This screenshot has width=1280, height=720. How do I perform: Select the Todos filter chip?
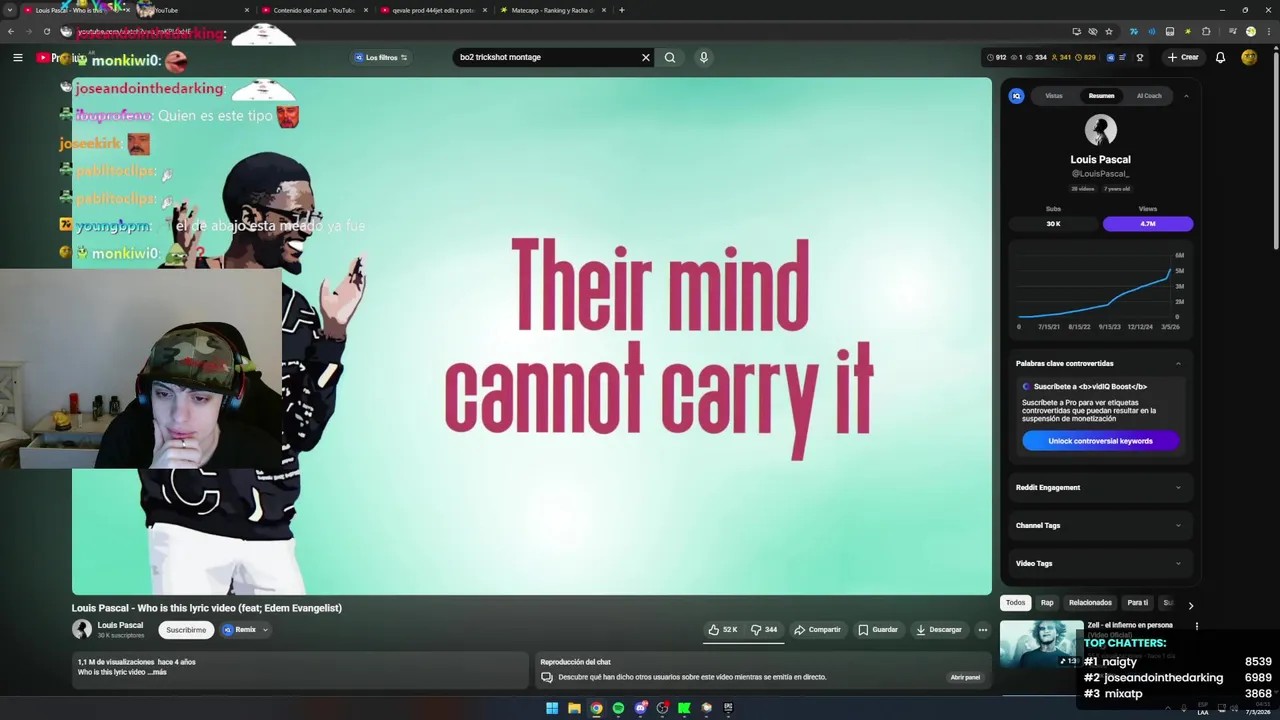[1015, 603]
